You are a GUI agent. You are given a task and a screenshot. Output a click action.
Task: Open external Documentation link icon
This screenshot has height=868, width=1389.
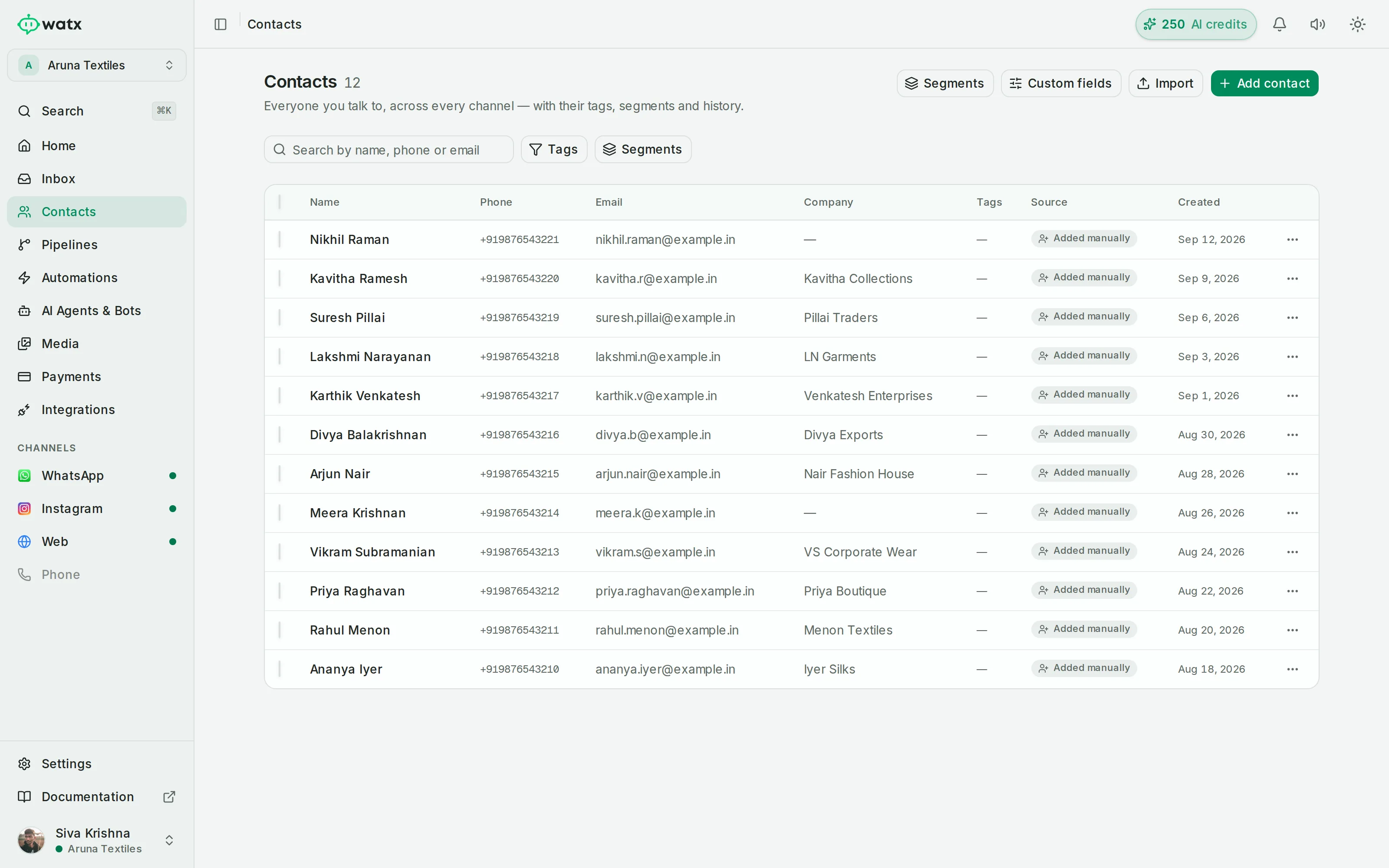pos(169,797)
